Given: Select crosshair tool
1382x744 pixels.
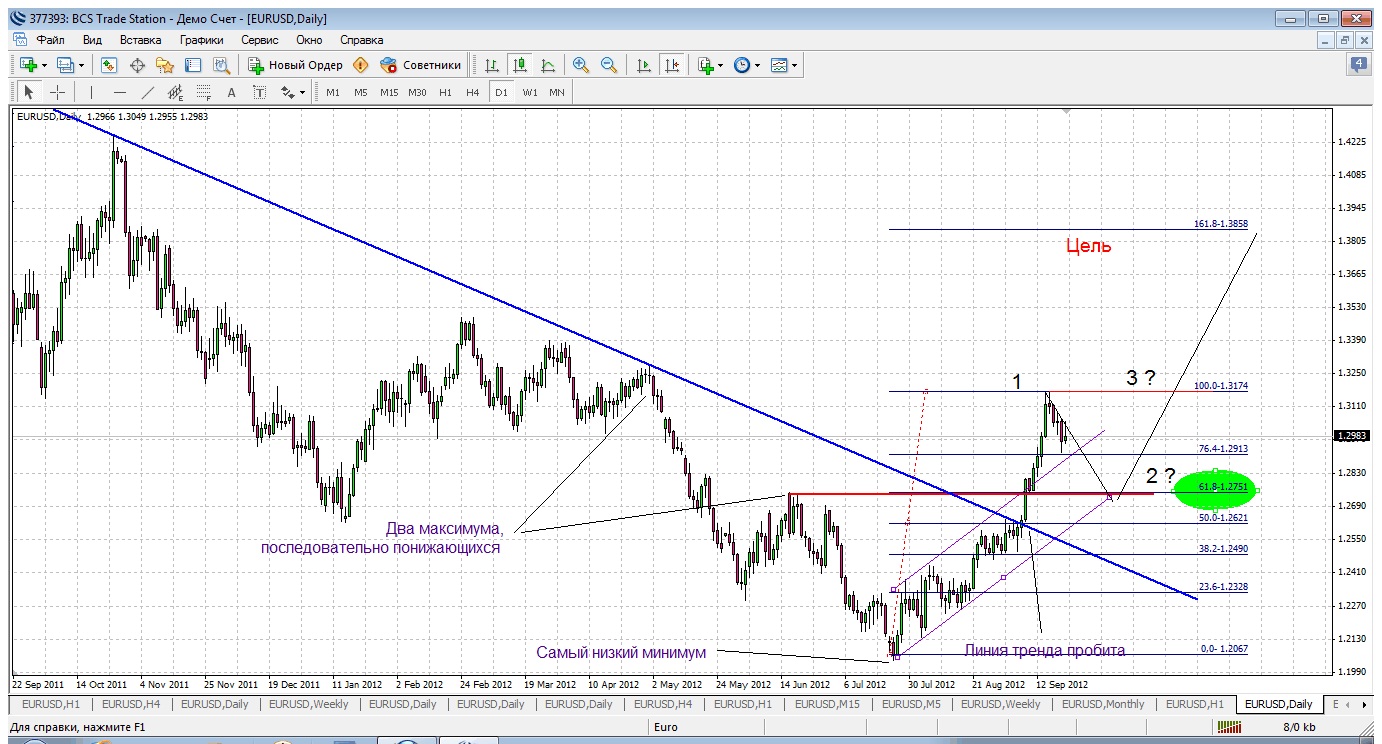Looking at the screenshot, I should (58, 92).
